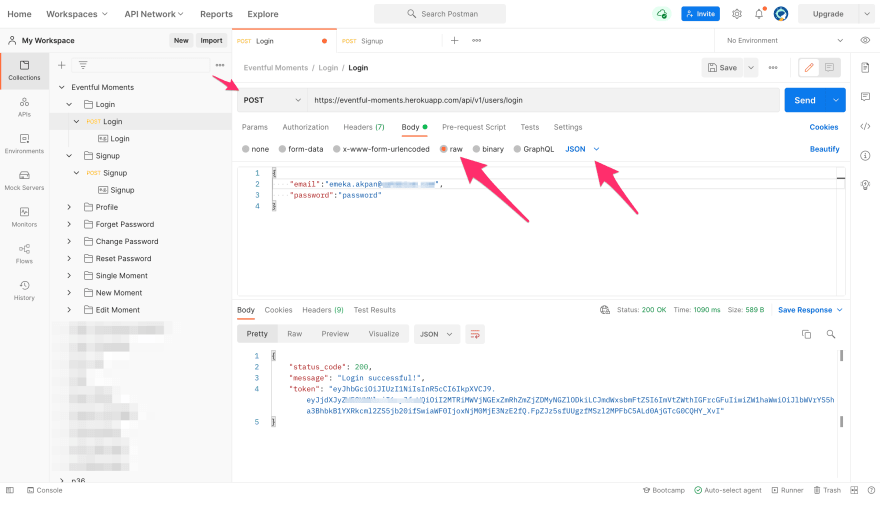Toggle response line wrap icon
The height and width of the screenshot is (510, 880).
pos(475,334)
